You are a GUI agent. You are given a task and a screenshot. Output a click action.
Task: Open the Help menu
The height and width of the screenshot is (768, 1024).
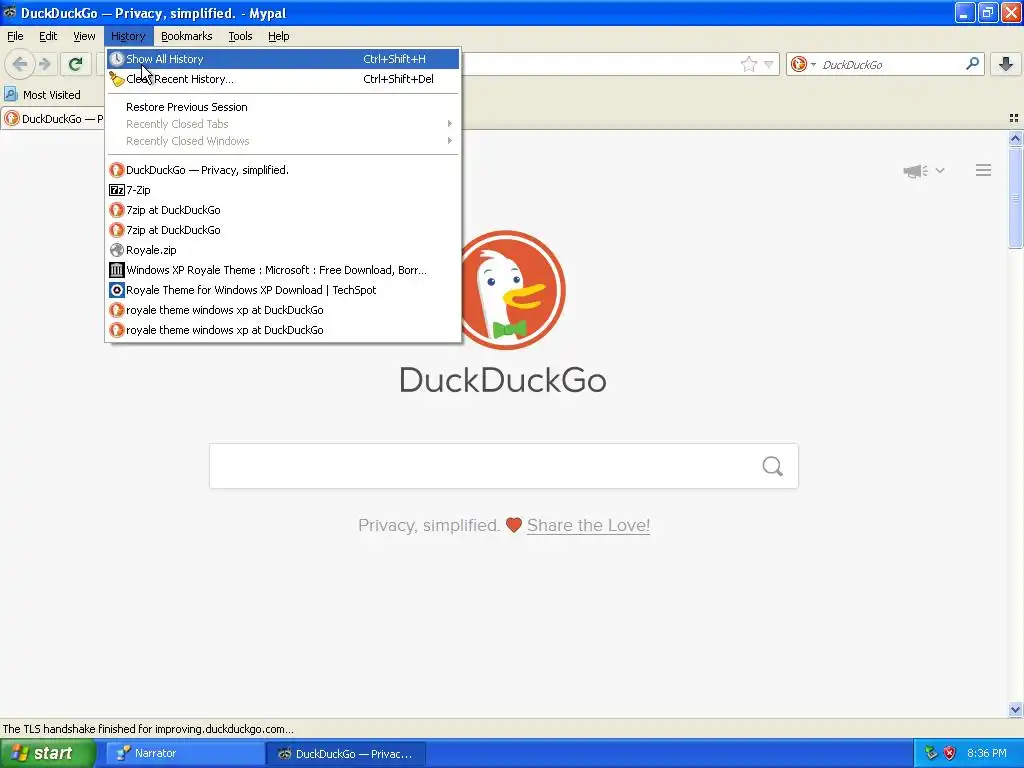pos(279,36)
